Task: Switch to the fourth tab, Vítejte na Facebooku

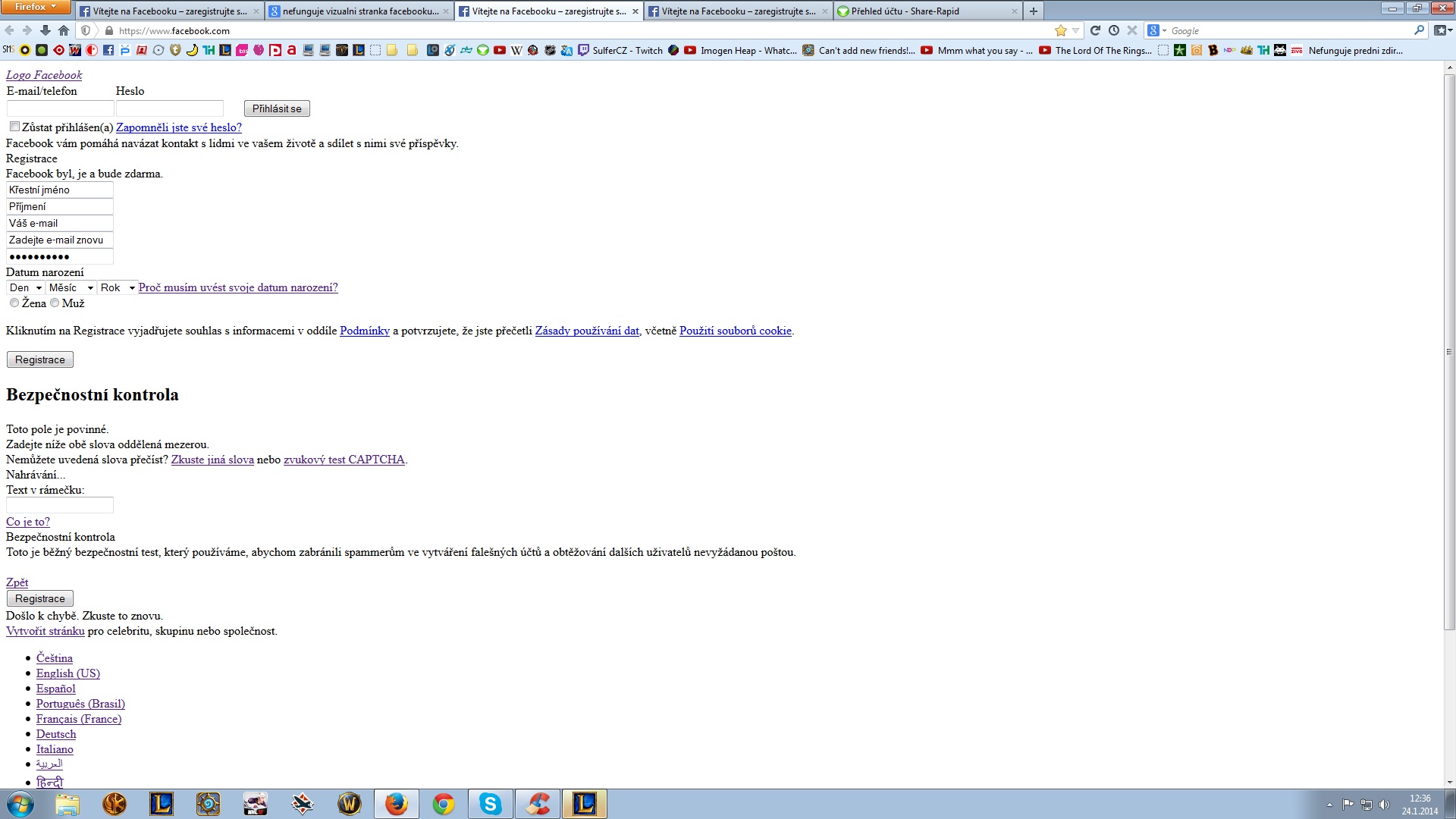Action: [739, 11]
